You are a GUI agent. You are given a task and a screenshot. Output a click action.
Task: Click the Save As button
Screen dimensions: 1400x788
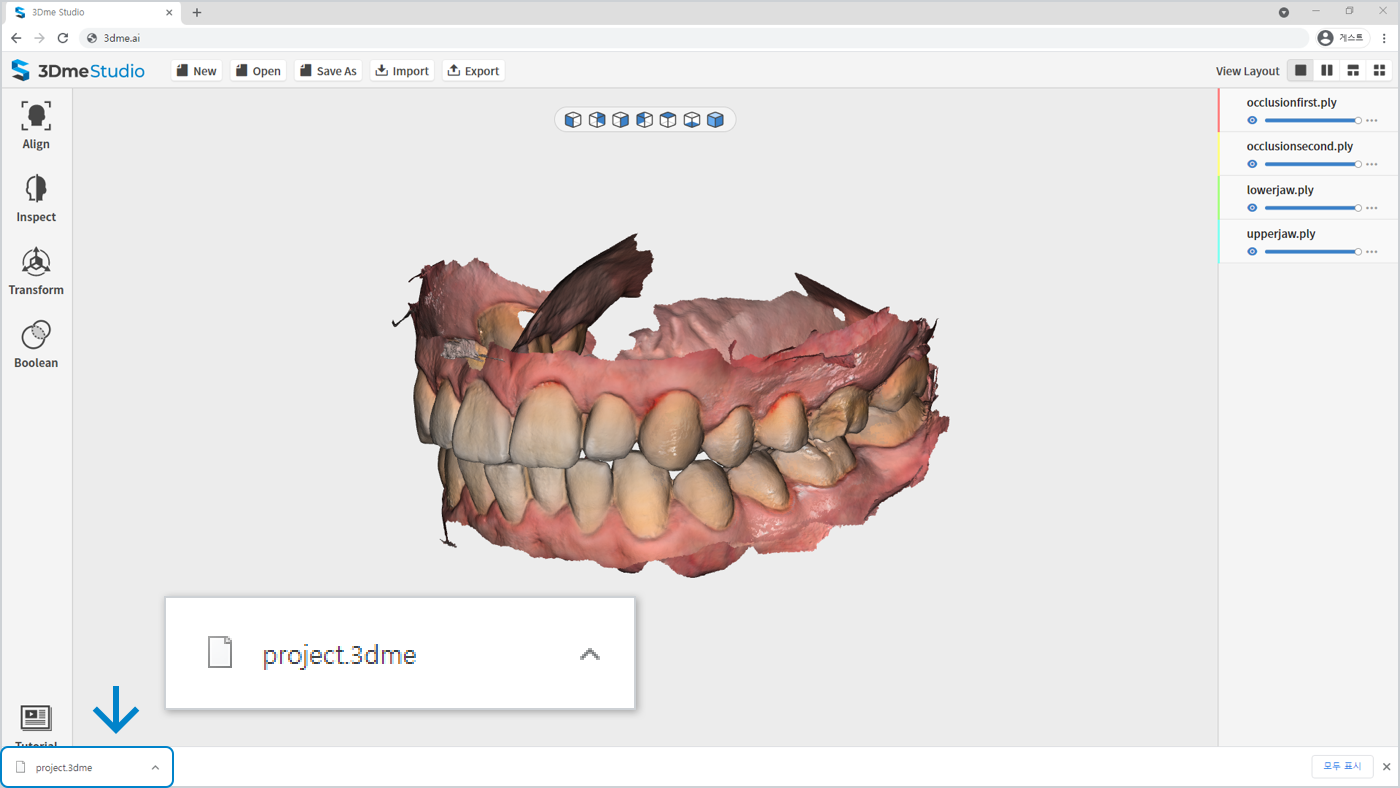pyautogui.click(x=327, y=71)
